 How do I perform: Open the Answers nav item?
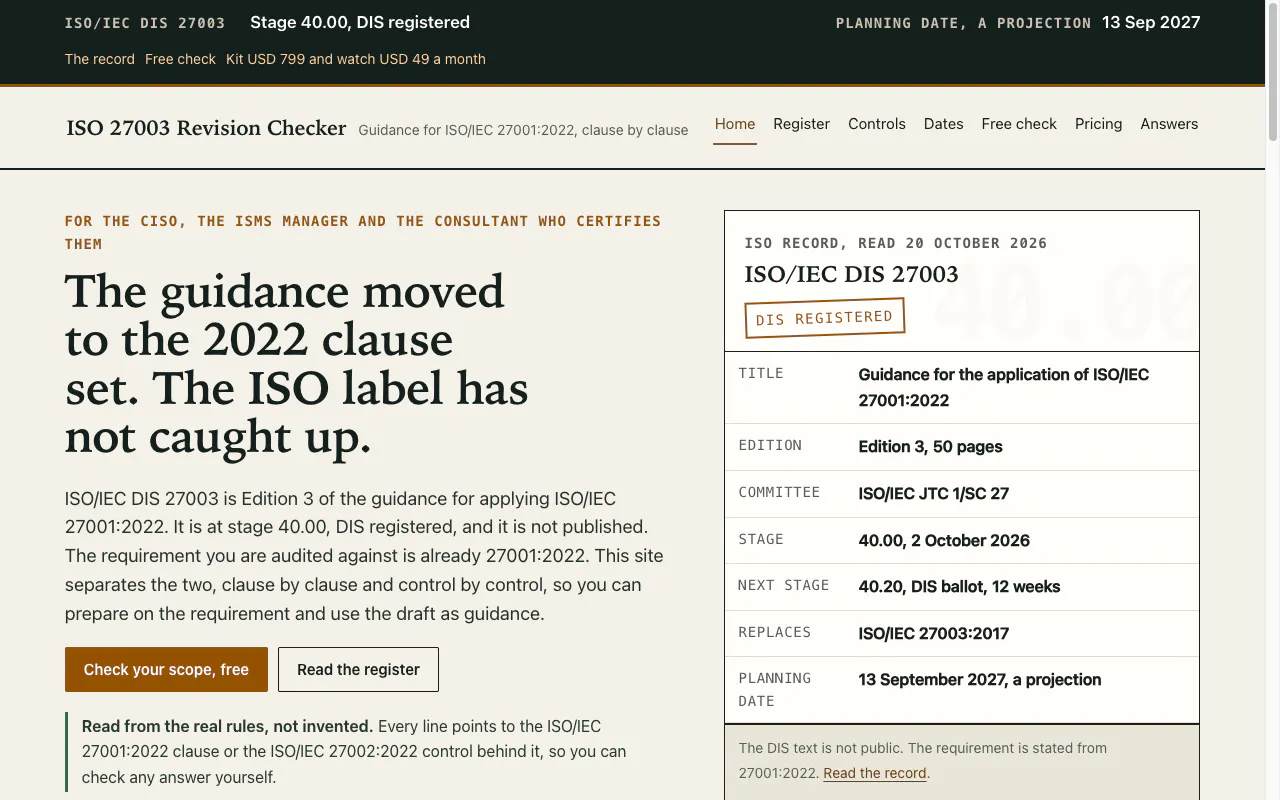point(1169,124)
